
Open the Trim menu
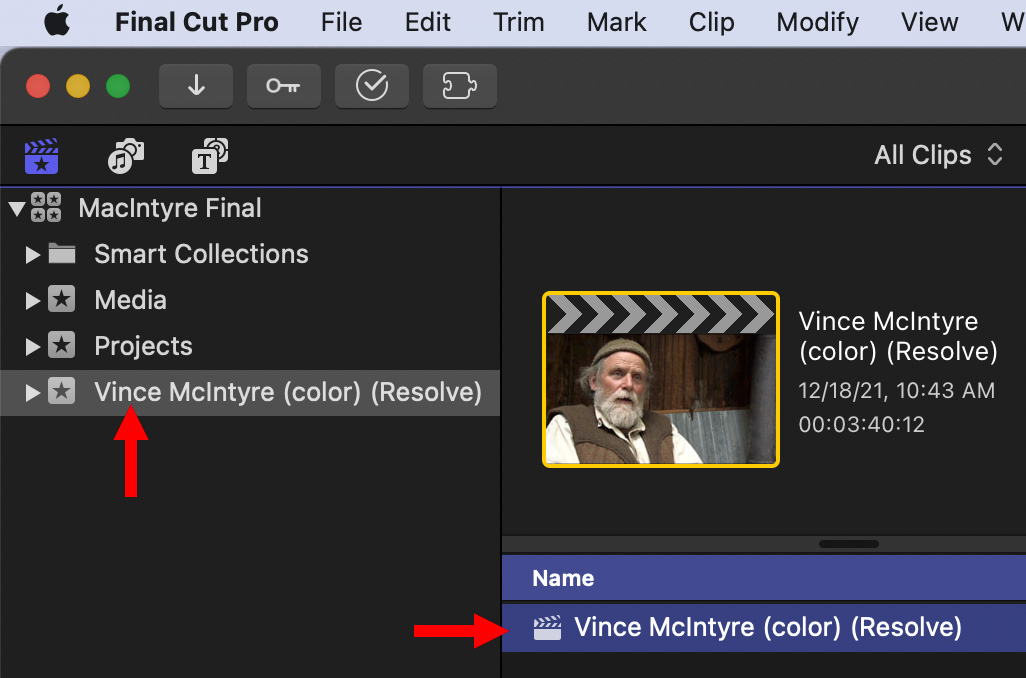coord(519,22)
